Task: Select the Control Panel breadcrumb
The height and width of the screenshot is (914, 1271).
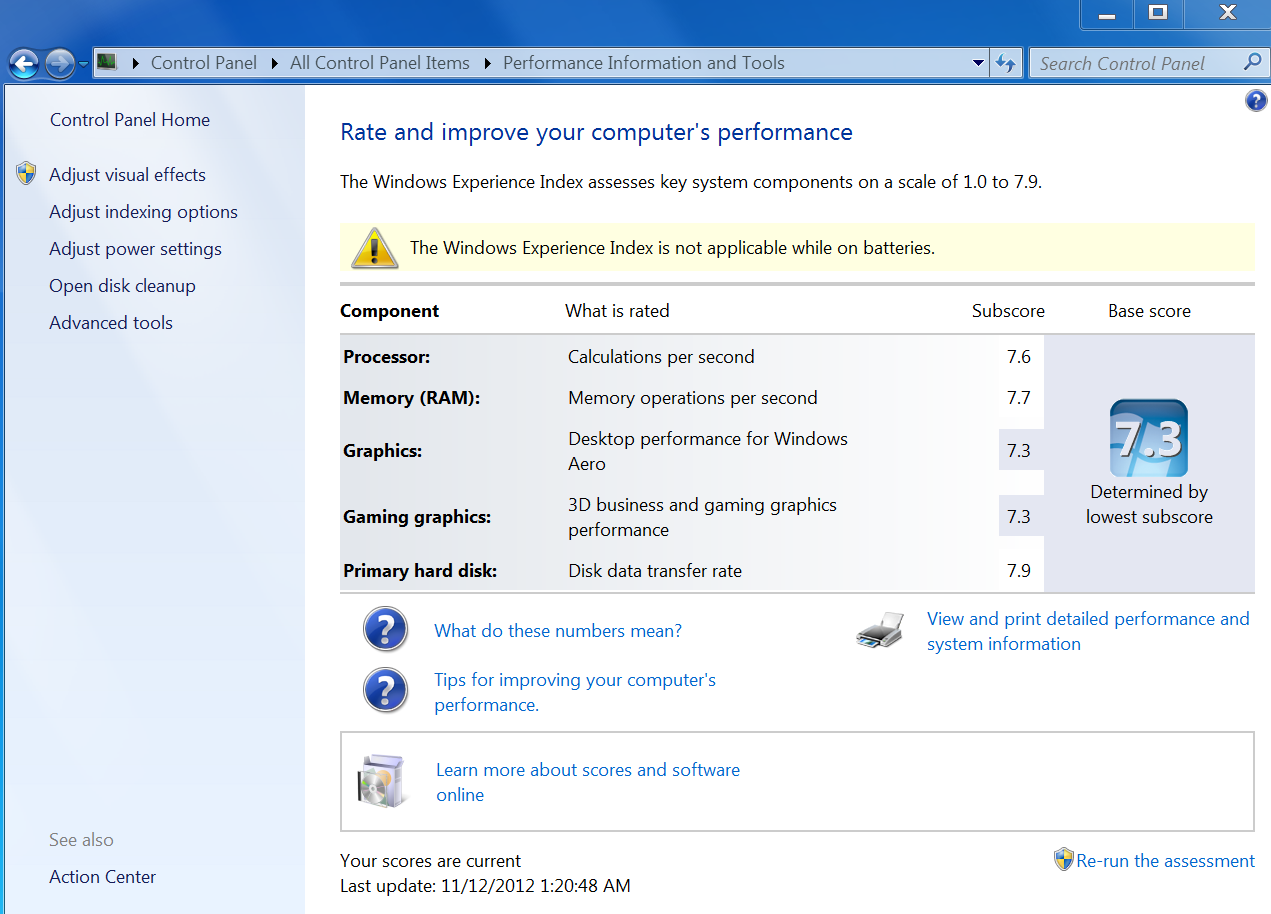Action: pos(204,63)
